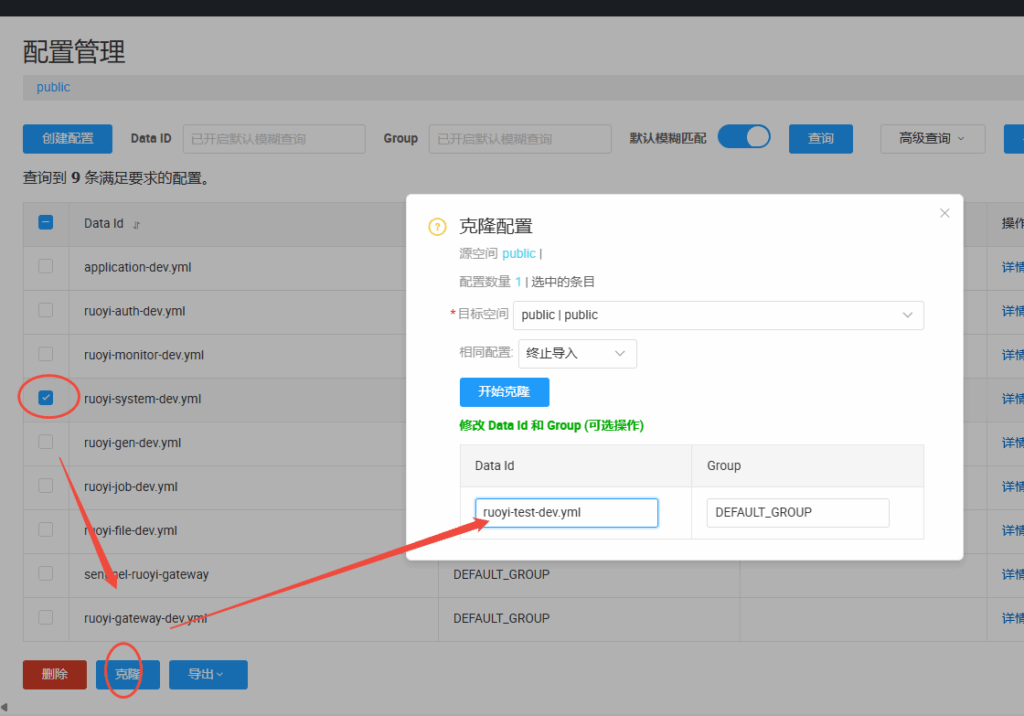Check the ruoyi-gateway-dev.yml checkbox

pos(46,617)
